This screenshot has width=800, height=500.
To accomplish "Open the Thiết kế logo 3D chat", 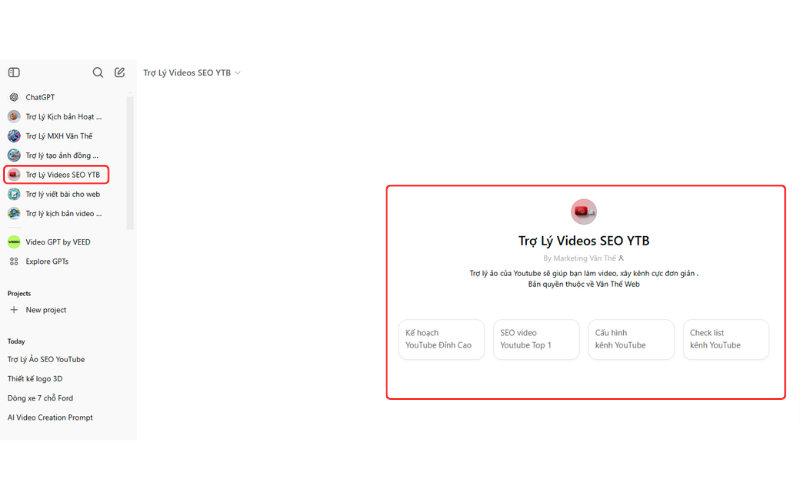I will tap(35, 379).
